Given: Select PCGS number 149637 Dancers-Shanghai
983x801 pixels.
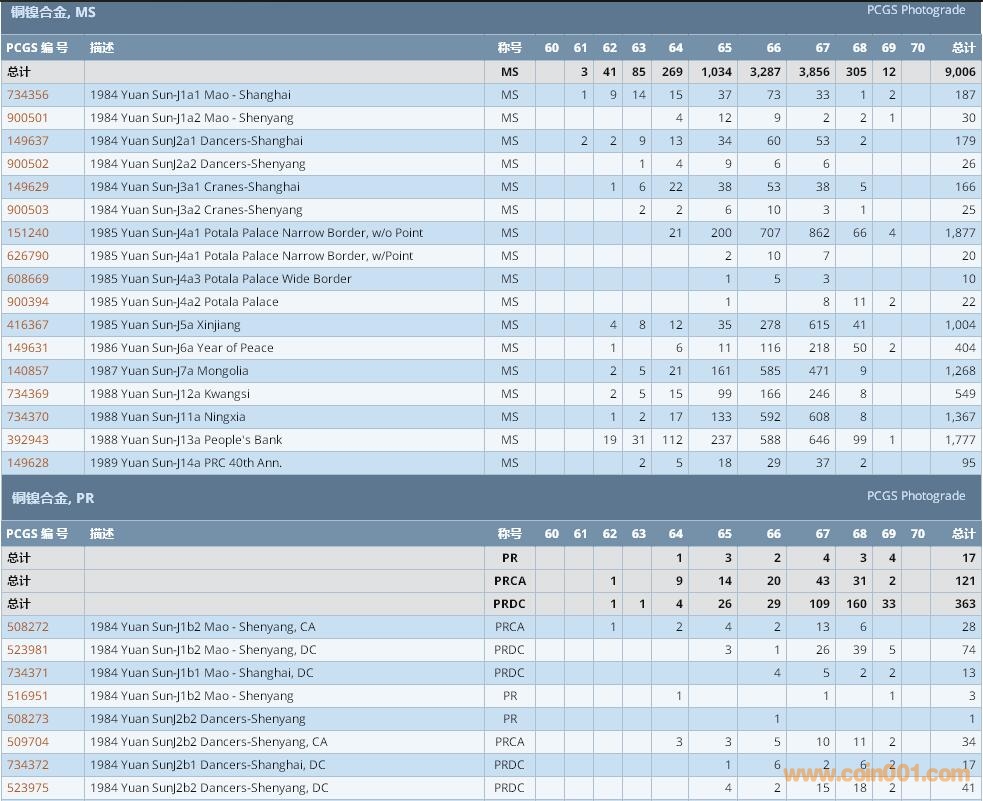Looking at the screenshot, I should pyautogui.click(x=28, y=141).
